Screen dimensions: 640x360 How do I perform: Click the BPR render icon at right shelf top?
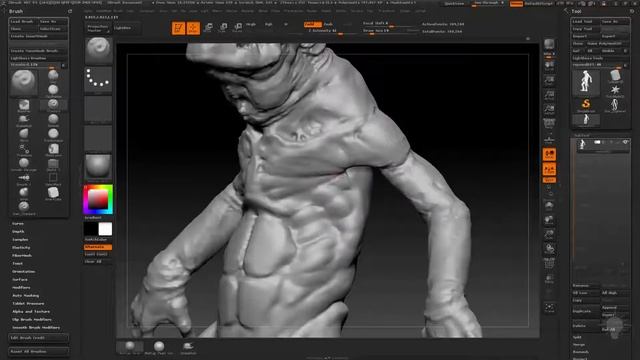point(549,44)
